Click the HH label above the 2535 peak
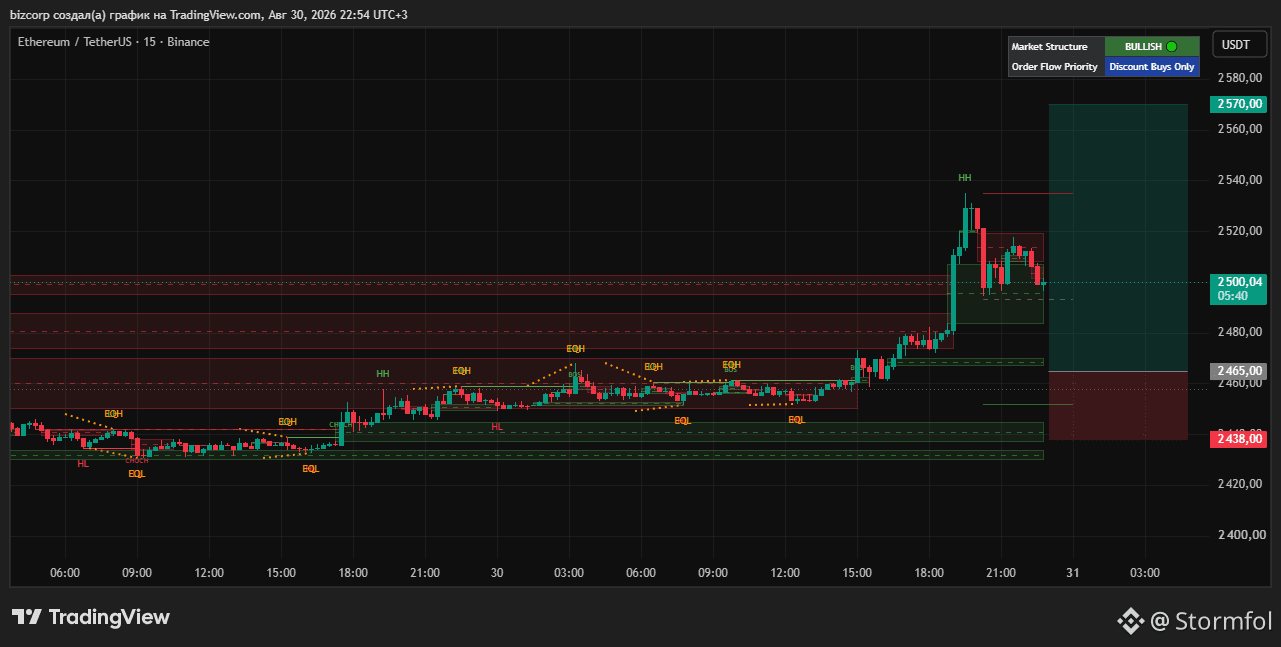Image resolution: width=1281 pixels, height=647 pixels. tap(965, 177)
